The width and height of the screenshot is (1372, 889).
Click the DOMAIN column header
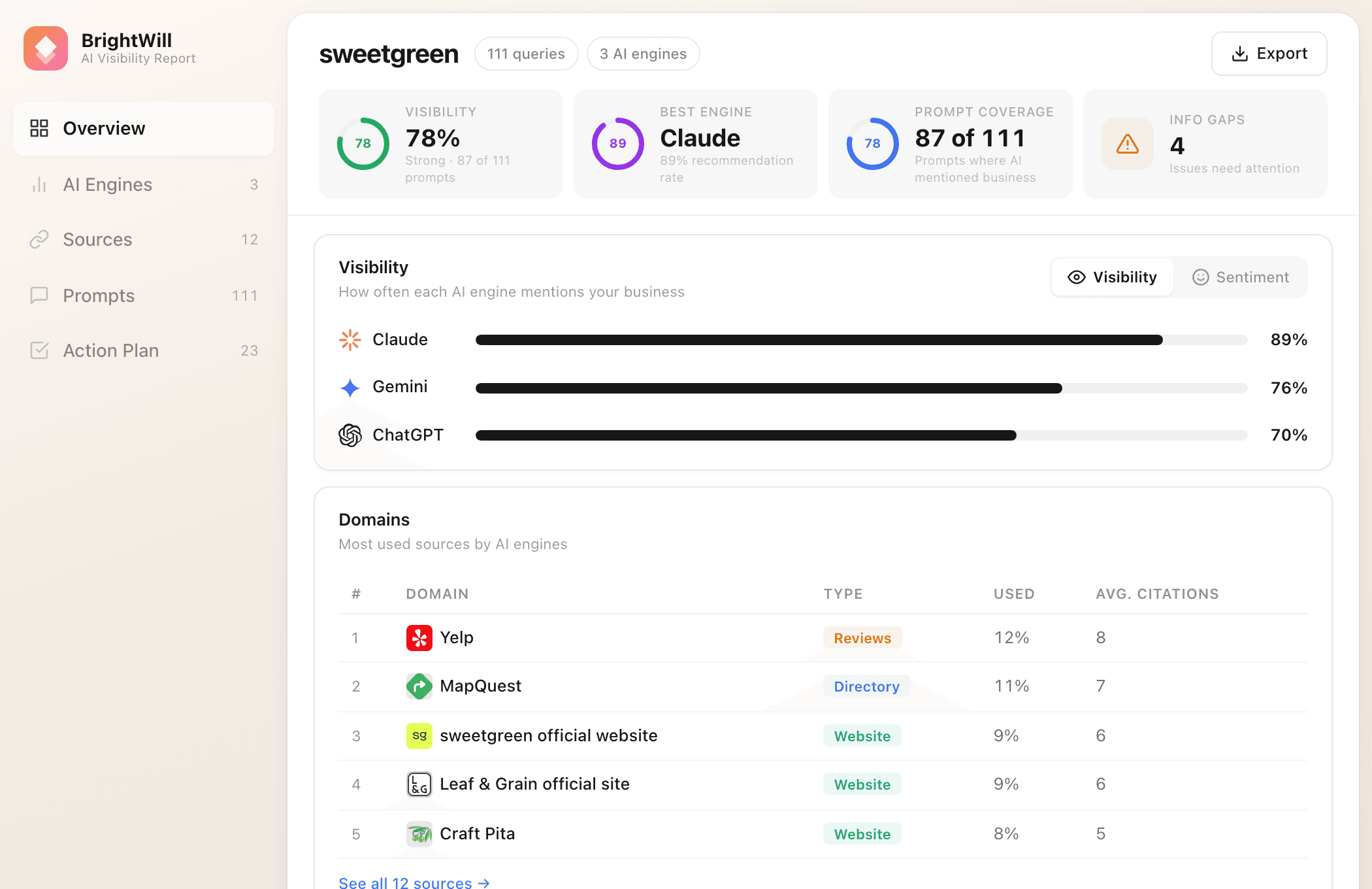pyautogui.click(x=437, y=594)
